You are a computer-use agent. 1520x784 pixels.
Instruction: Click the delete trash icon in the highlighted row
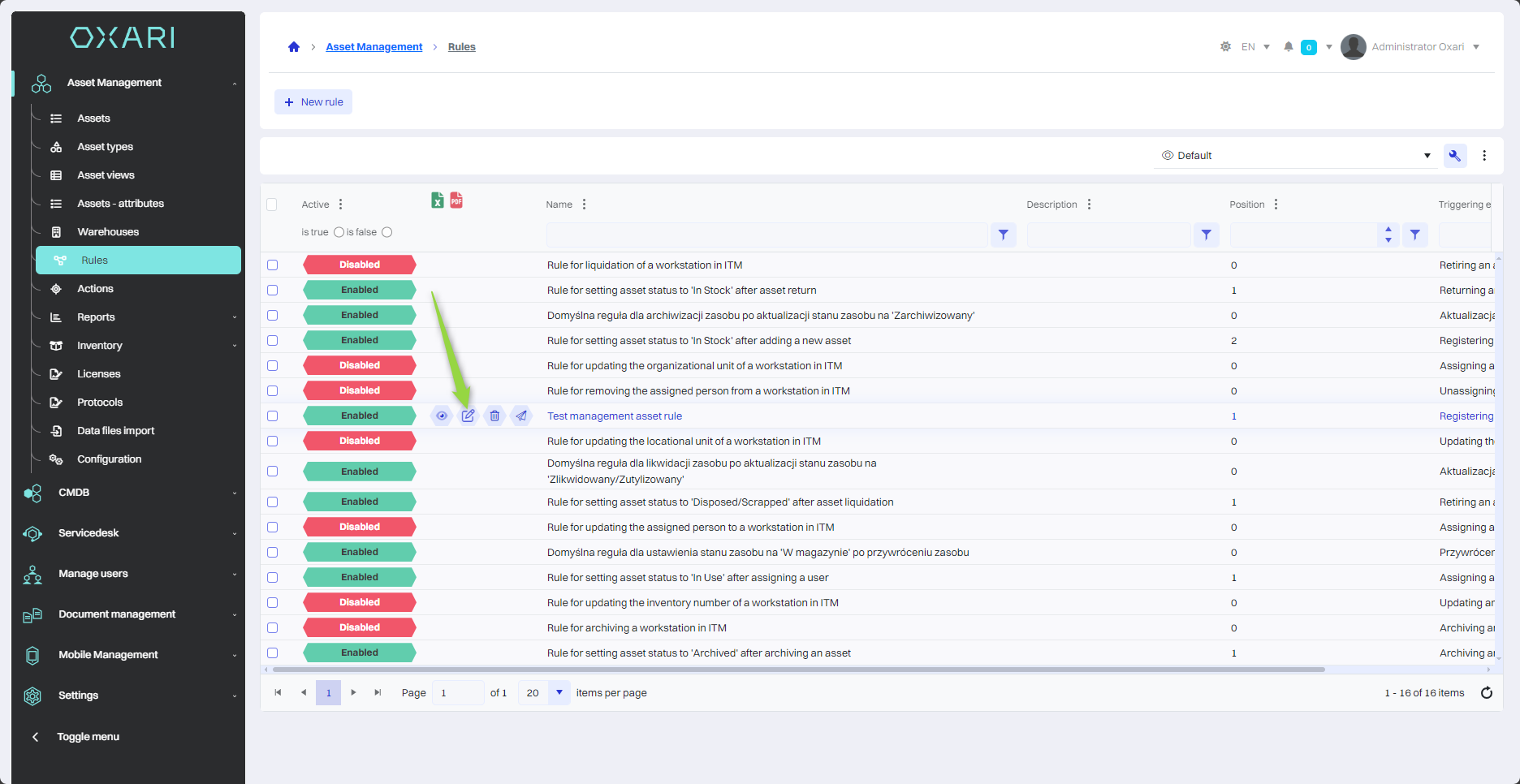click(x=494, y=416)
